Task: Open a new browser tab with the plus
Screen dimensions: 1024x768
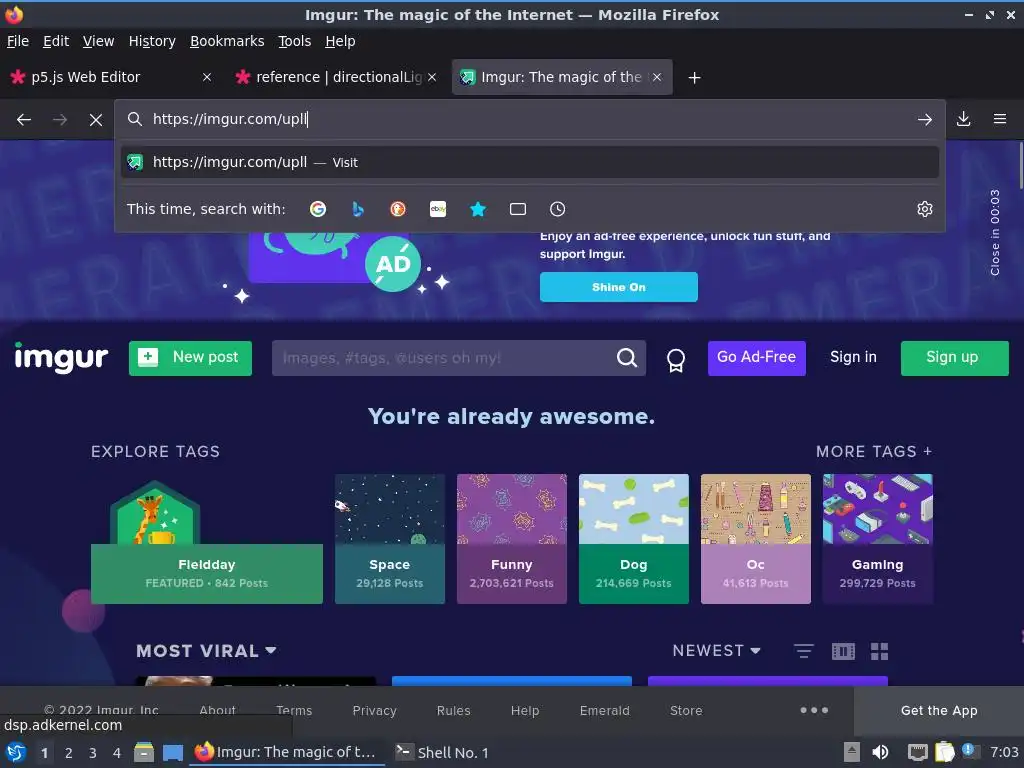Action: tap(694, 78)
